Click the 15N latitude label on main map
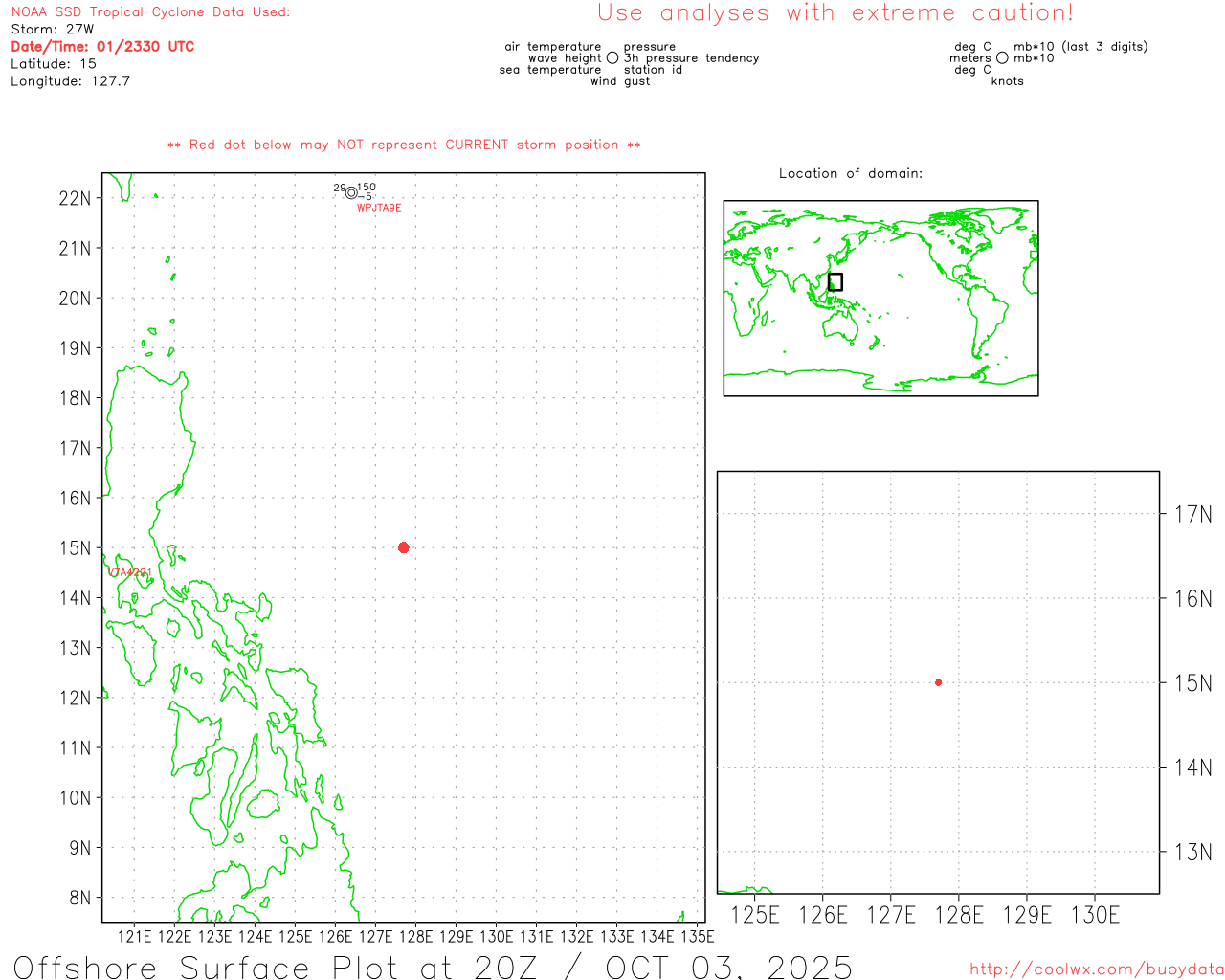Screen dimensions: 1225x980 tap(75, 548)
